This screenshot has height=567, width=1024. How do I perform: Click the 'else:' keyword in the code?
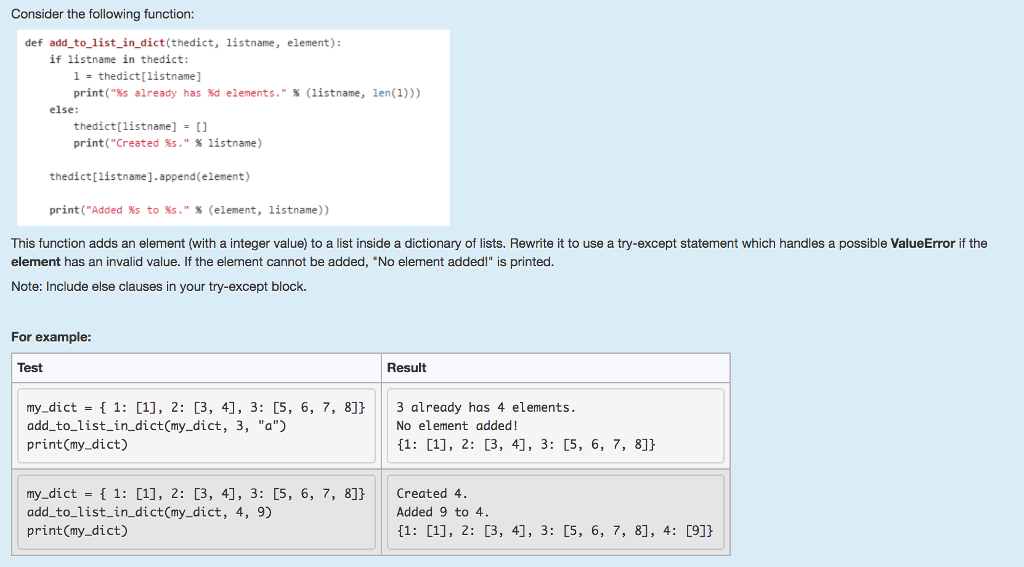64,110
